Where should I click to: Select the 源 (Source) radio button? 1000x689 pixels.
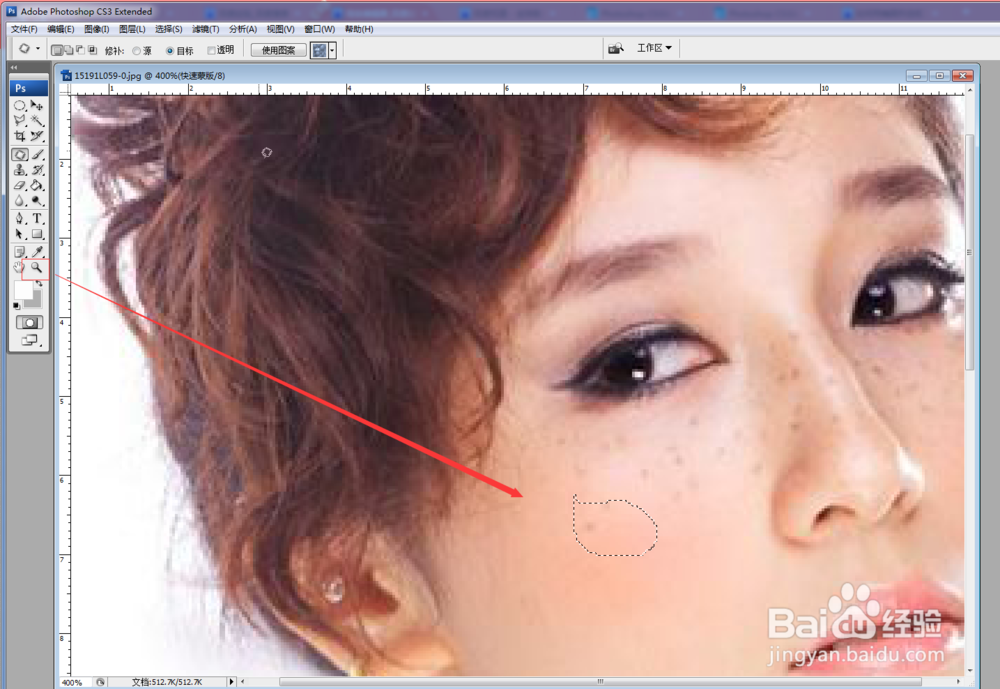[138, 49]
